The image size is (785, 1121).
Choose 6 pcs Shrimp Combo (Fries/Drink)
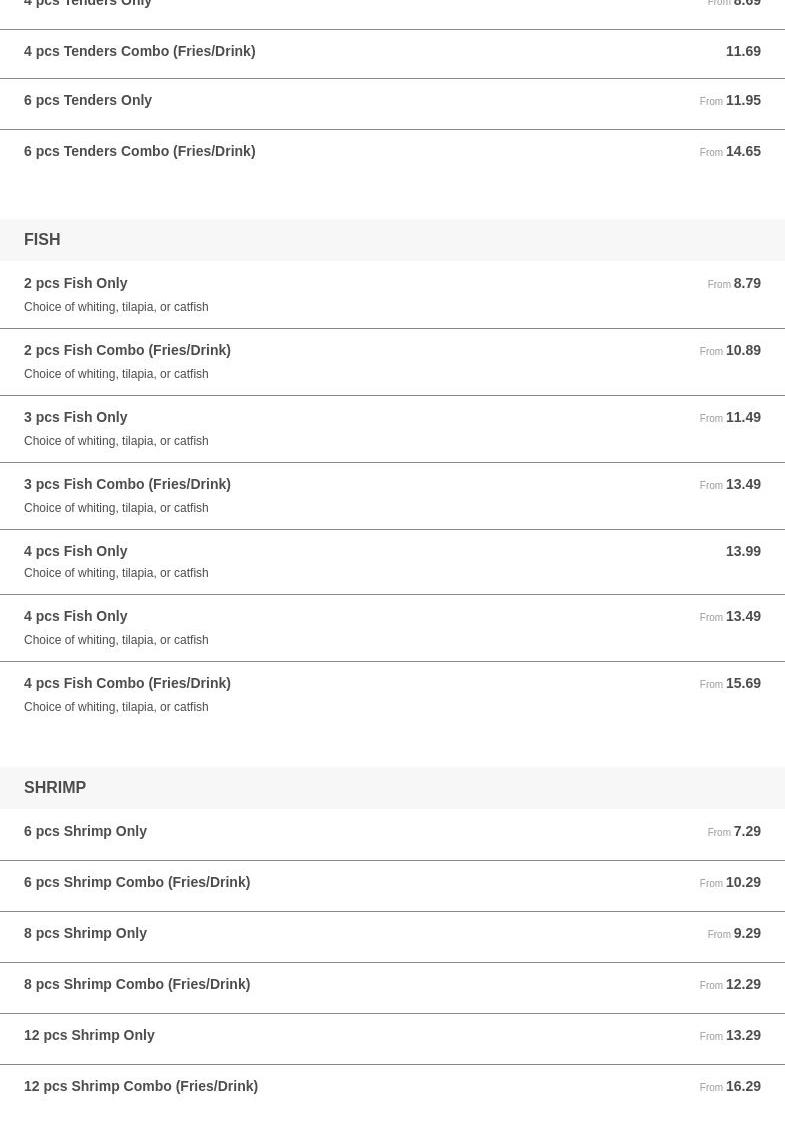[137, 882]
